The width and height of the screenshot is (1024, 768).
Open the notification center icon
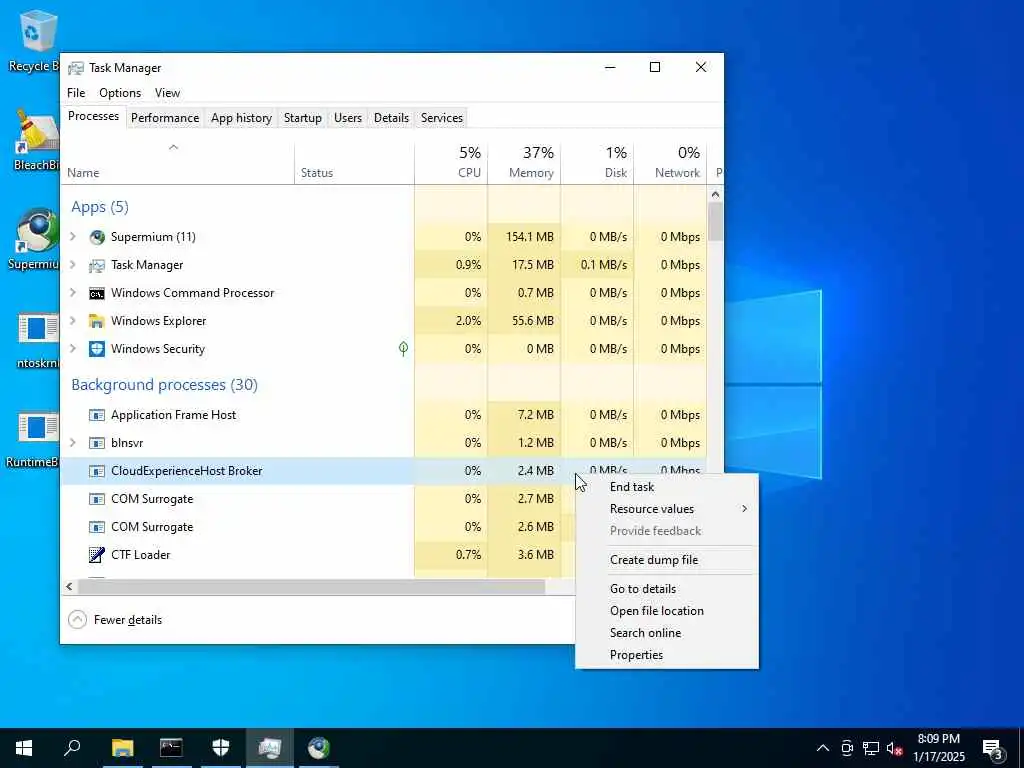pos(993,748)
